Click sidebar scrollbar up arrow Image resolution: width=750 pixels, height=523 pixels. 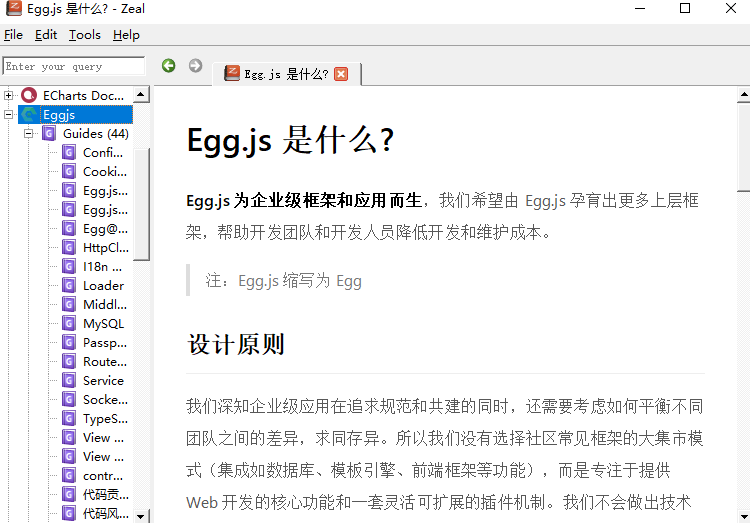tap(141, 94)
